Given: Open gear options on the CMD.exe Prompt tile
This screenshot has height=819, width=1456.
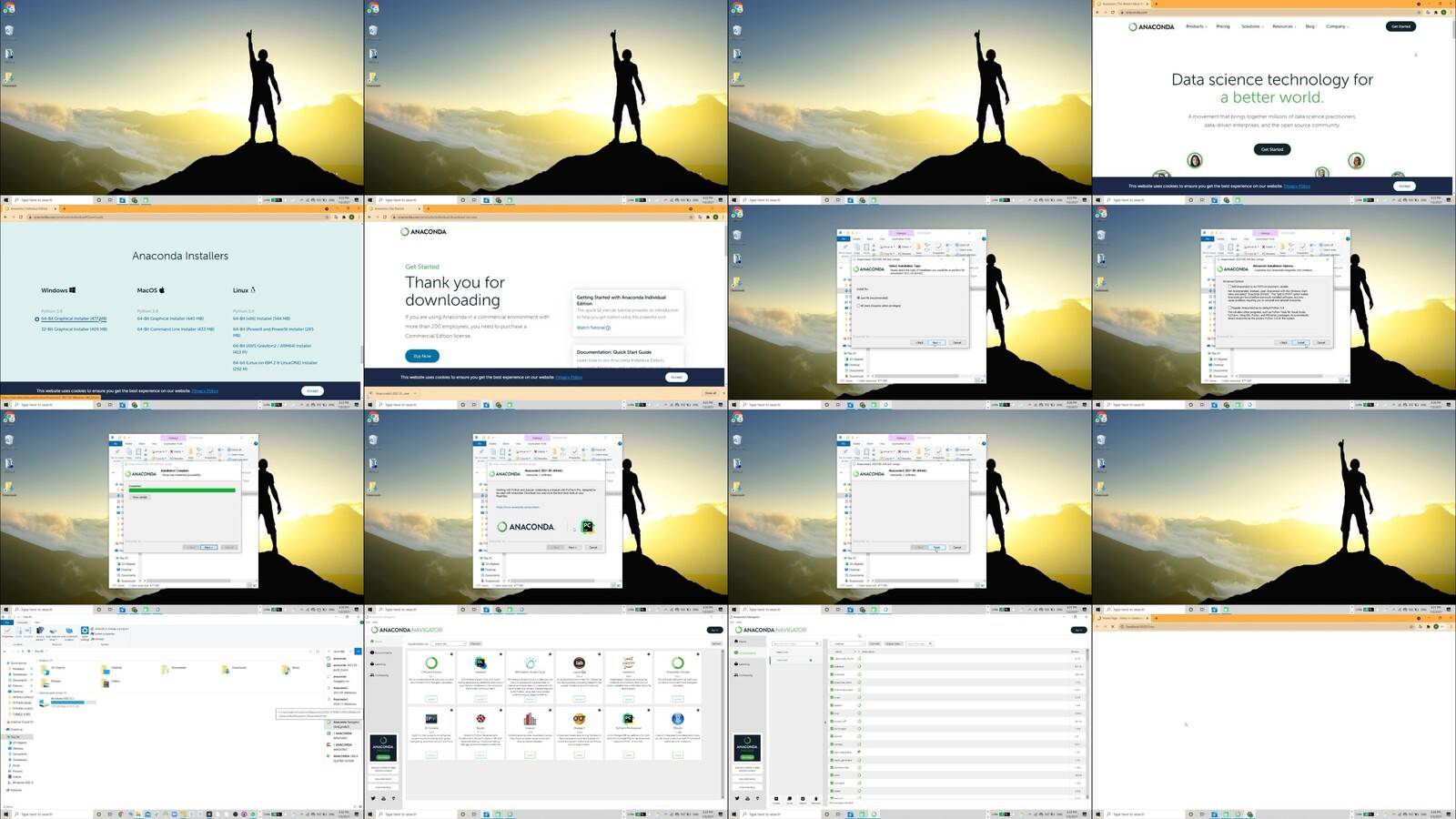Looking at the screenshot, I should tap(451, 654).
